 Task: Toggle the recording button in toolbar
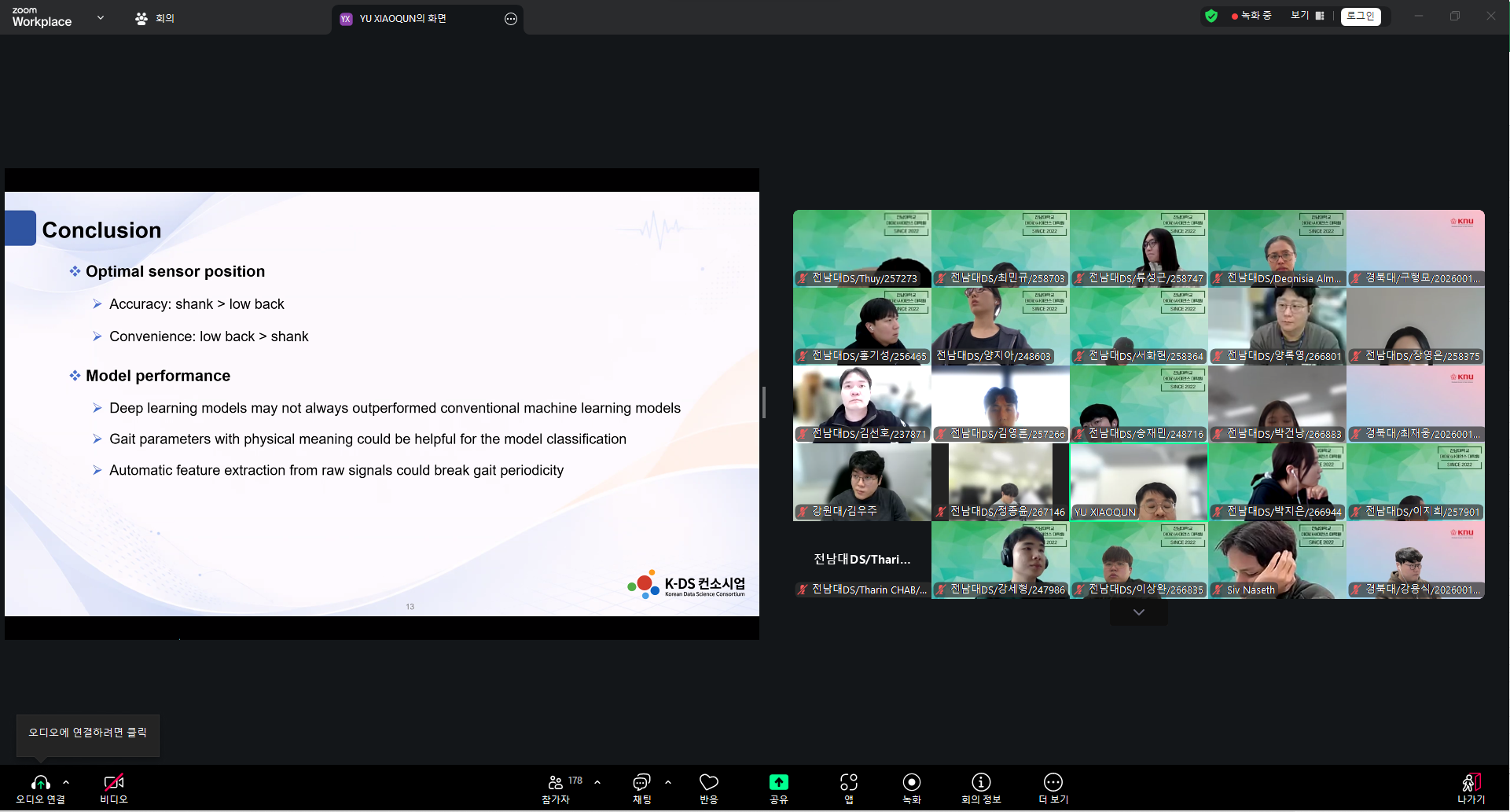click(x=911, y=783)
